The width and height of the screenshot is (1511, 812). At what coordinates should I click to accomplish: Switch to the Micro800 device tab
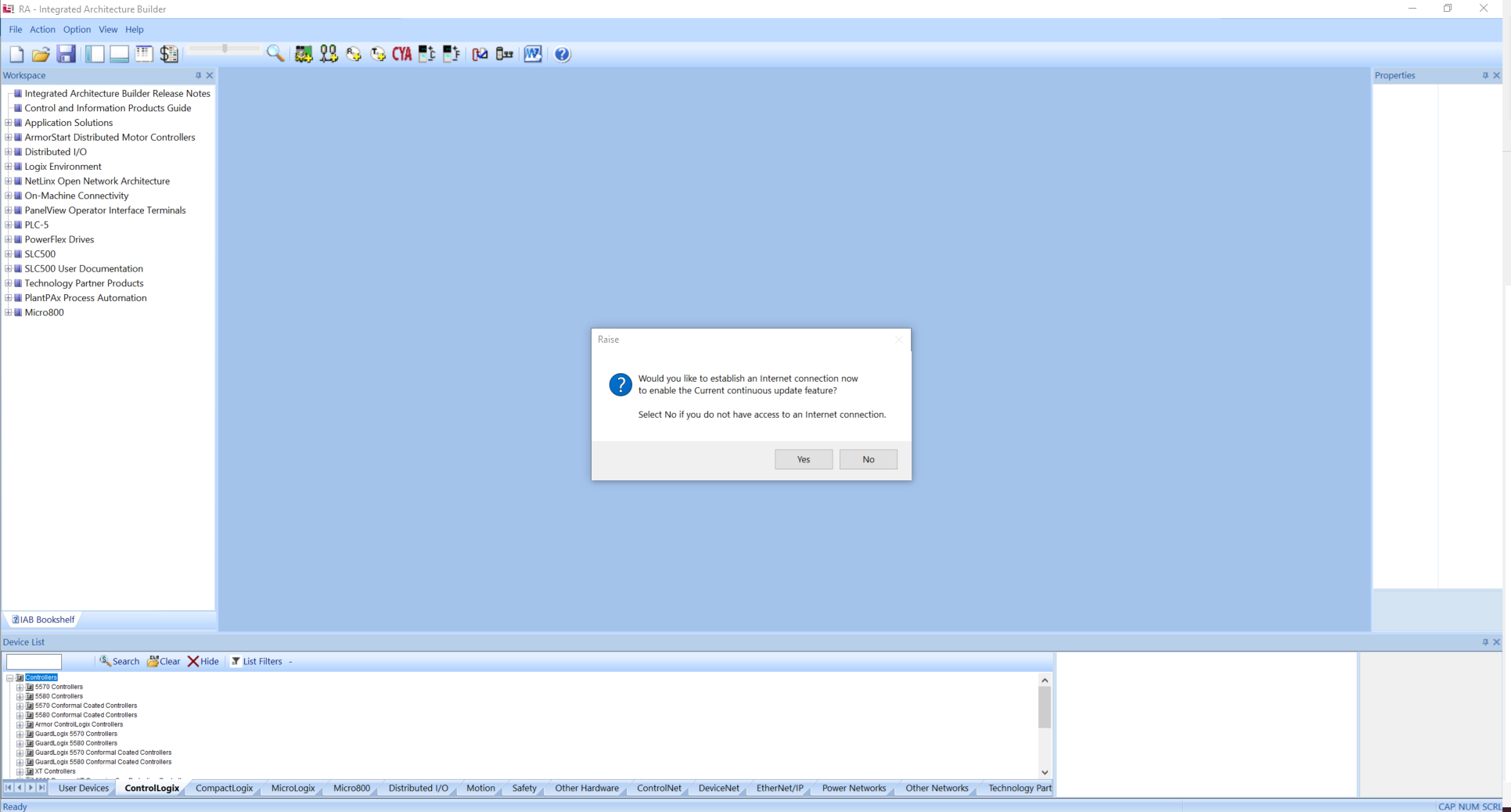[x=351, y=788]
